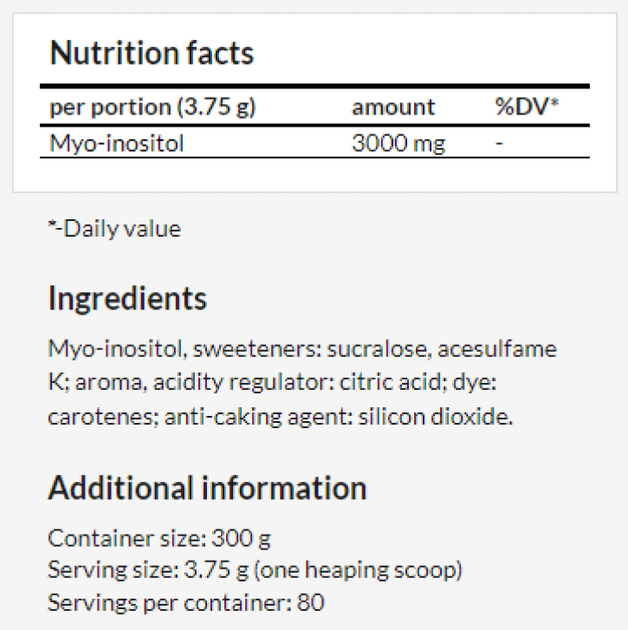Click the "Ingredients" heading
628x630 pixels.
[x=127, y=298]
